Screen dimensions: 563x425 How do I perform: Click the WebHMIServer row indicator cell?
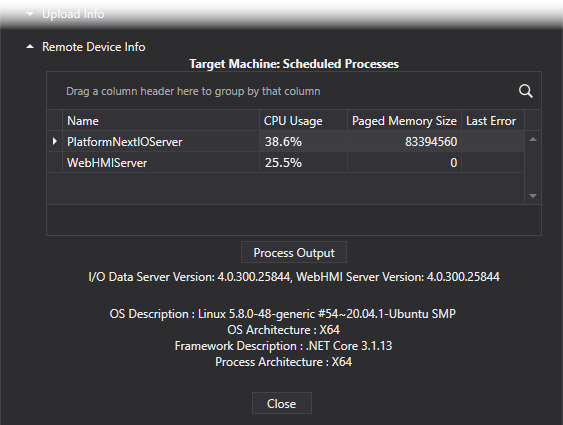pyautogui.click(x=55, y=163)
